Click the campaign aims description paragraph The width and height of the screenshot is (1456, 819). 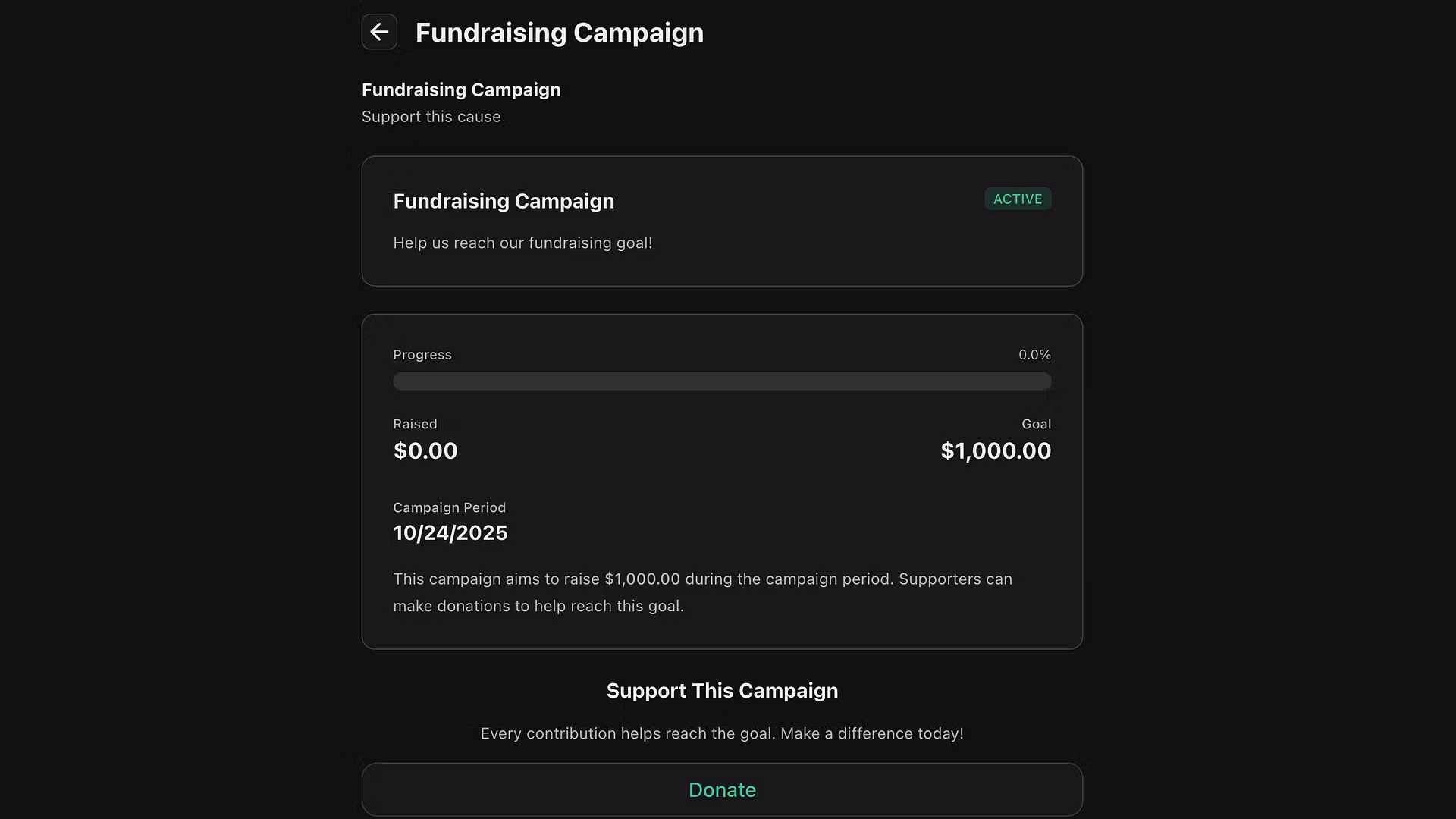point(702,592)
